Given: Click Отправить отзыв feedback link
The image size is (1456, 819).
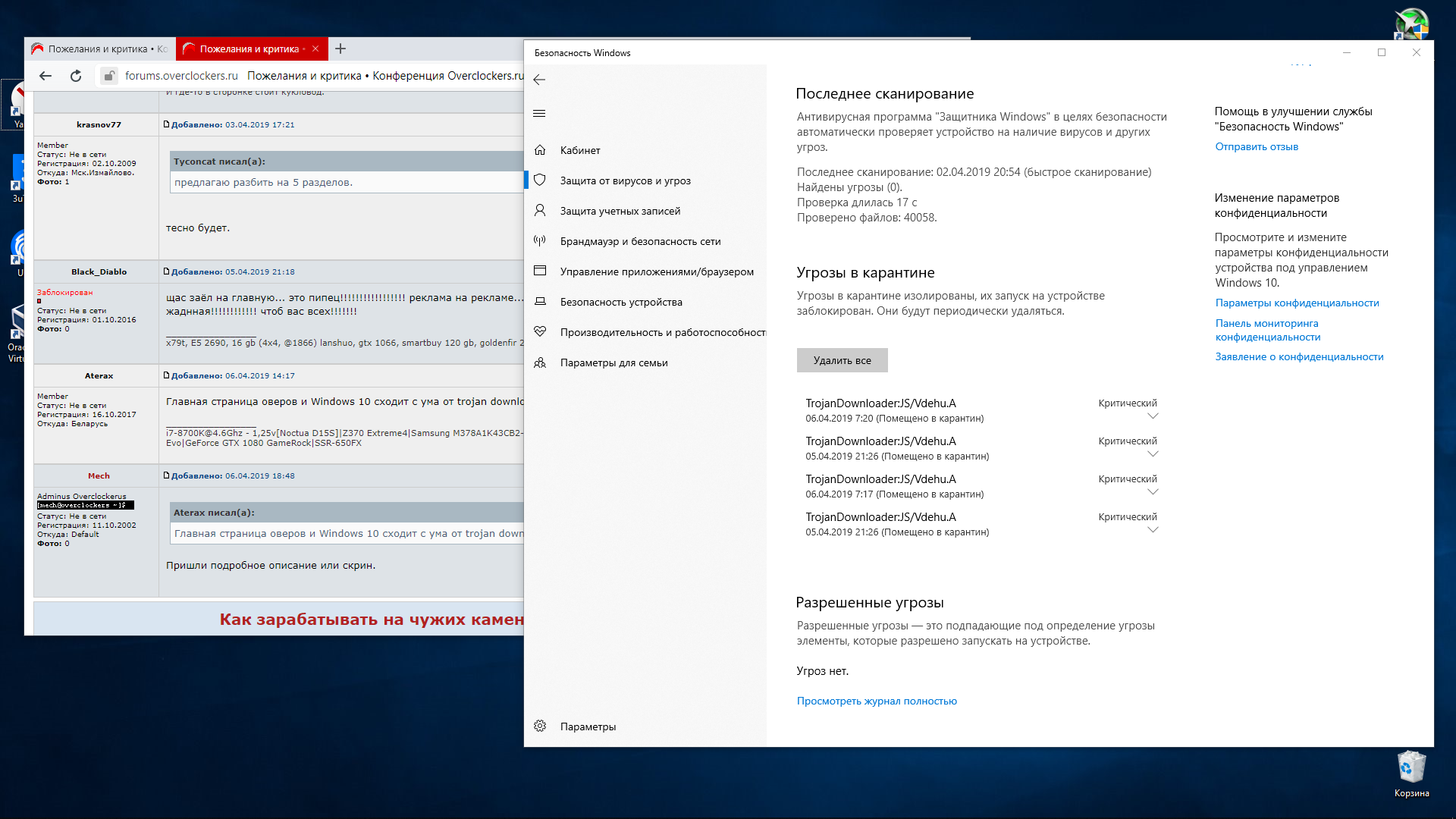Looking at the screenshot, I should [x=1257, y=147].
